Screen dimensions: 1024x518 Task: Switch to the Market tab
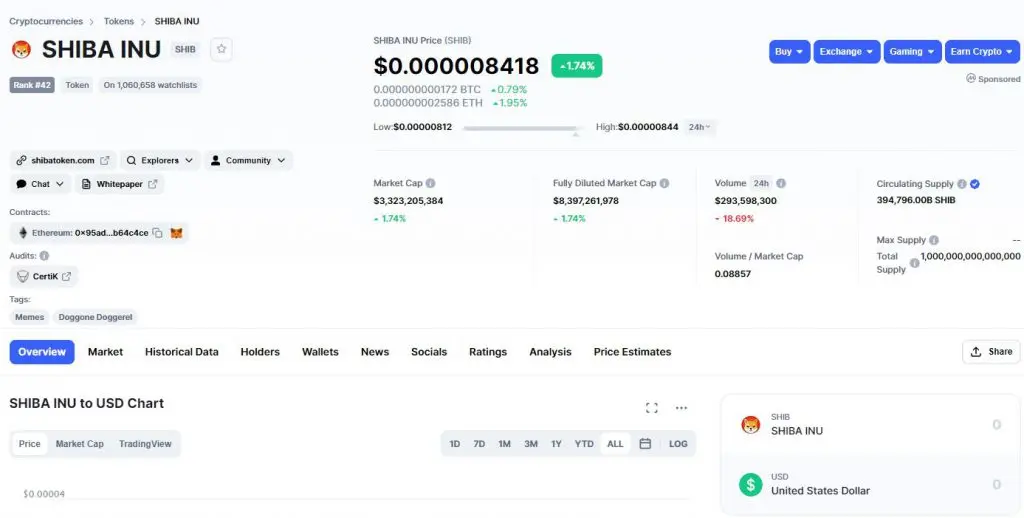click(105, 352)
